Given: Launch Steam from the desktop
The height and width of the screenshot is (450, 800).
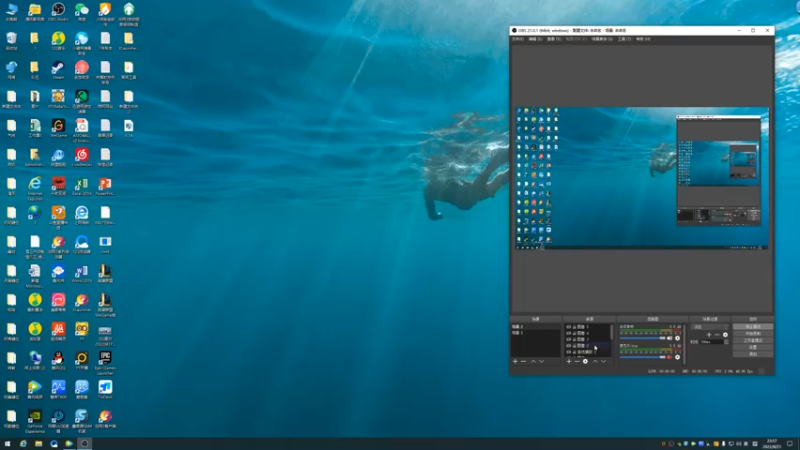Looking at the screenshot, I should point(58,69).
